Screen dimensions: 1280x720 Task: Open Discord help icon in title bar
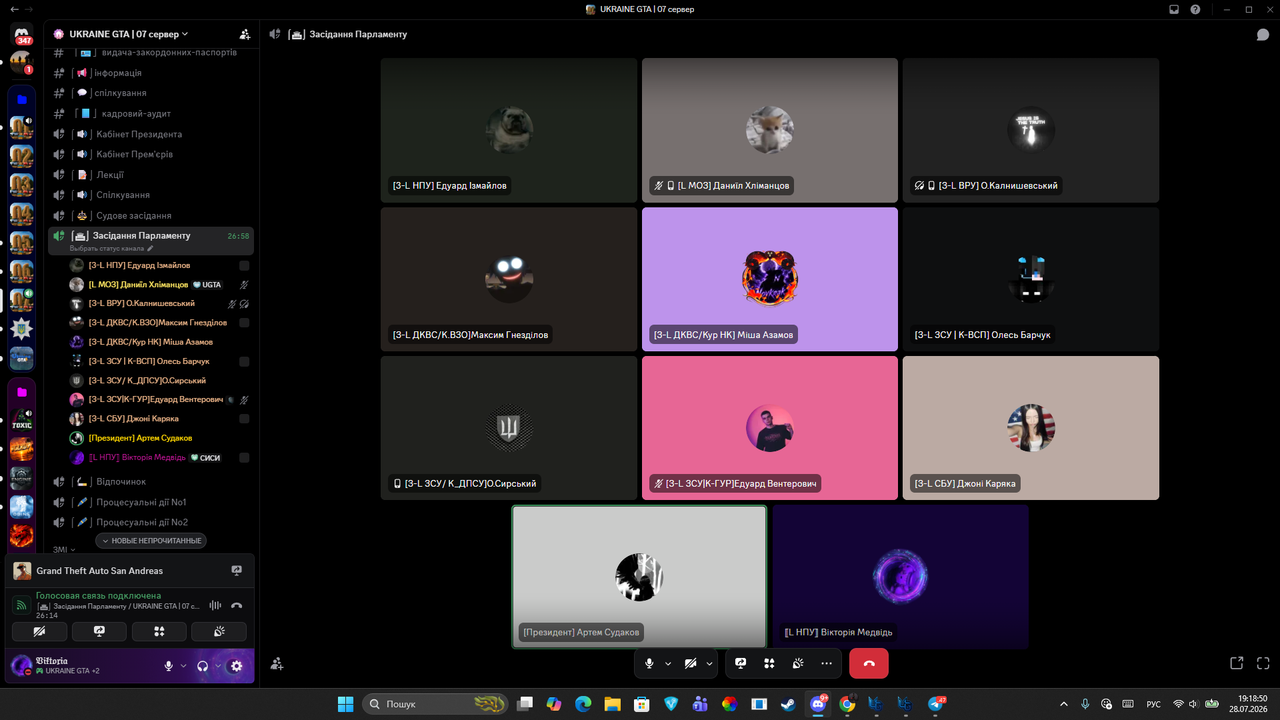(1196, 9)
